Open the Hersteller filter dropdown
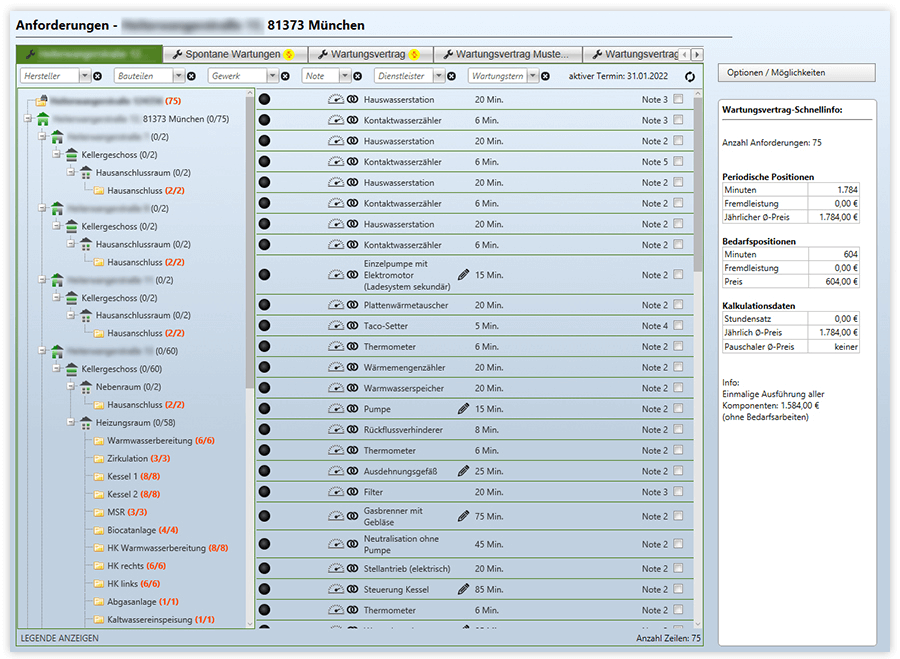The height and width of the screenshot is (659, 900). coord(84,76)
